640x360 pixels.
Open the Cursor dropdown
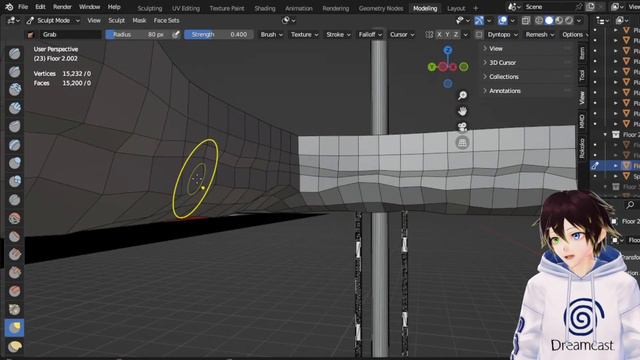point(402,35)
